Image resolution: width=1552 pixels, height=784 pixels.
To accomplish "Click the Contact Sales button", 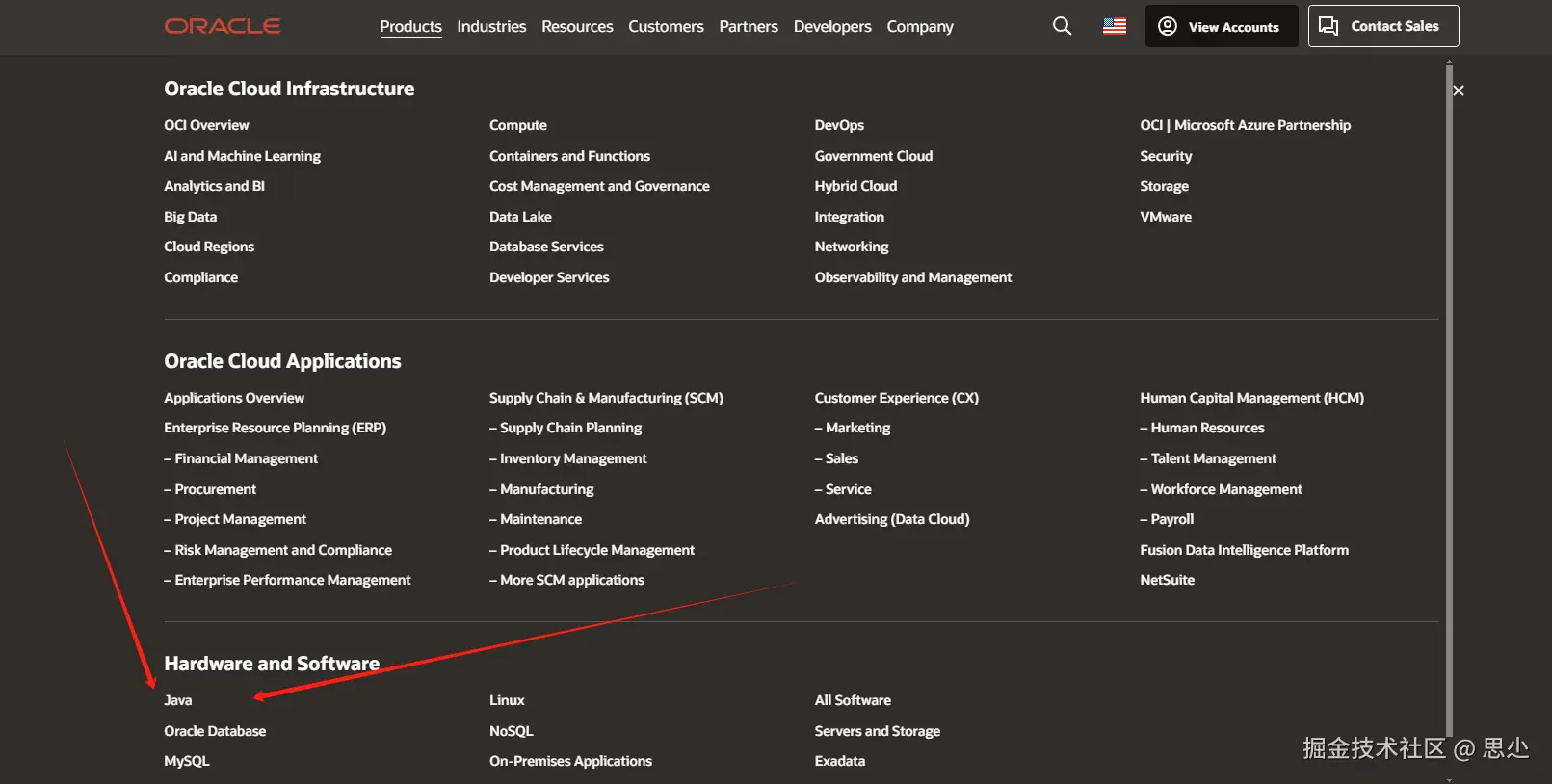I will (1382, 26).
